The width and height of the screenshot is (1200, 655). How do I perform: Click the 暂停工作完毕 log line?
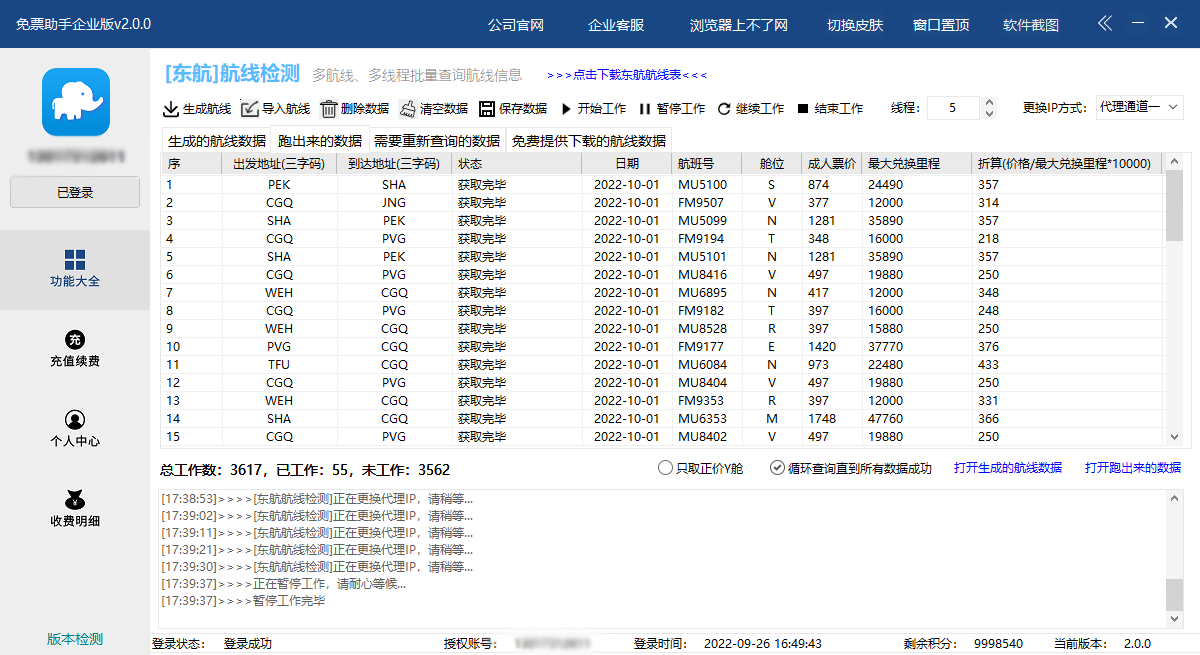[243, 601]
